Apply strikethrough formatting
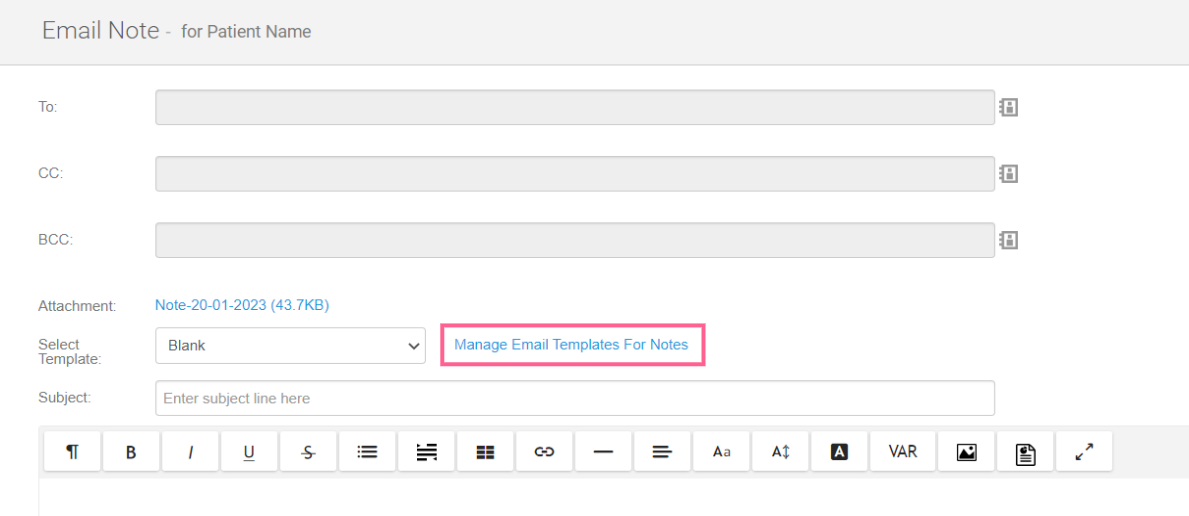1189x516 pixels. pyautogui.click(x=308, y=452)
